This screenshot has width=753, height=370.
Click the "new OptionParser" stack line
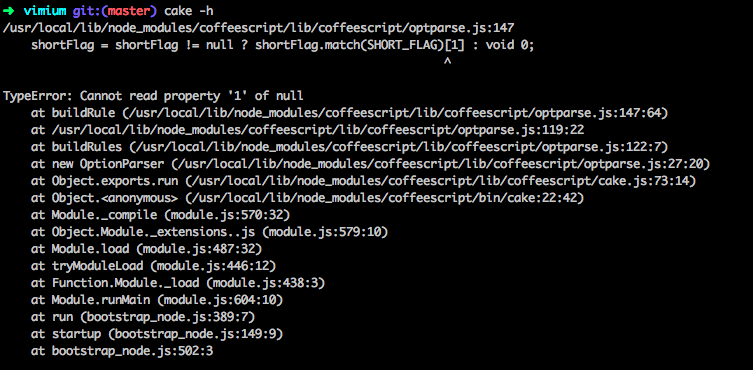[x=370, y=164]
